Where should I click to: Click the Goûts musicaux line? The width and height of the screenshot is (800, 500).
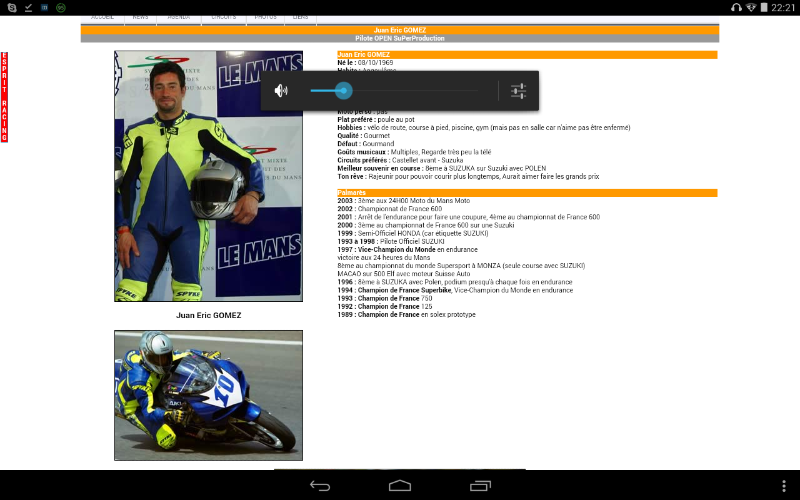[x=414, y=152]
